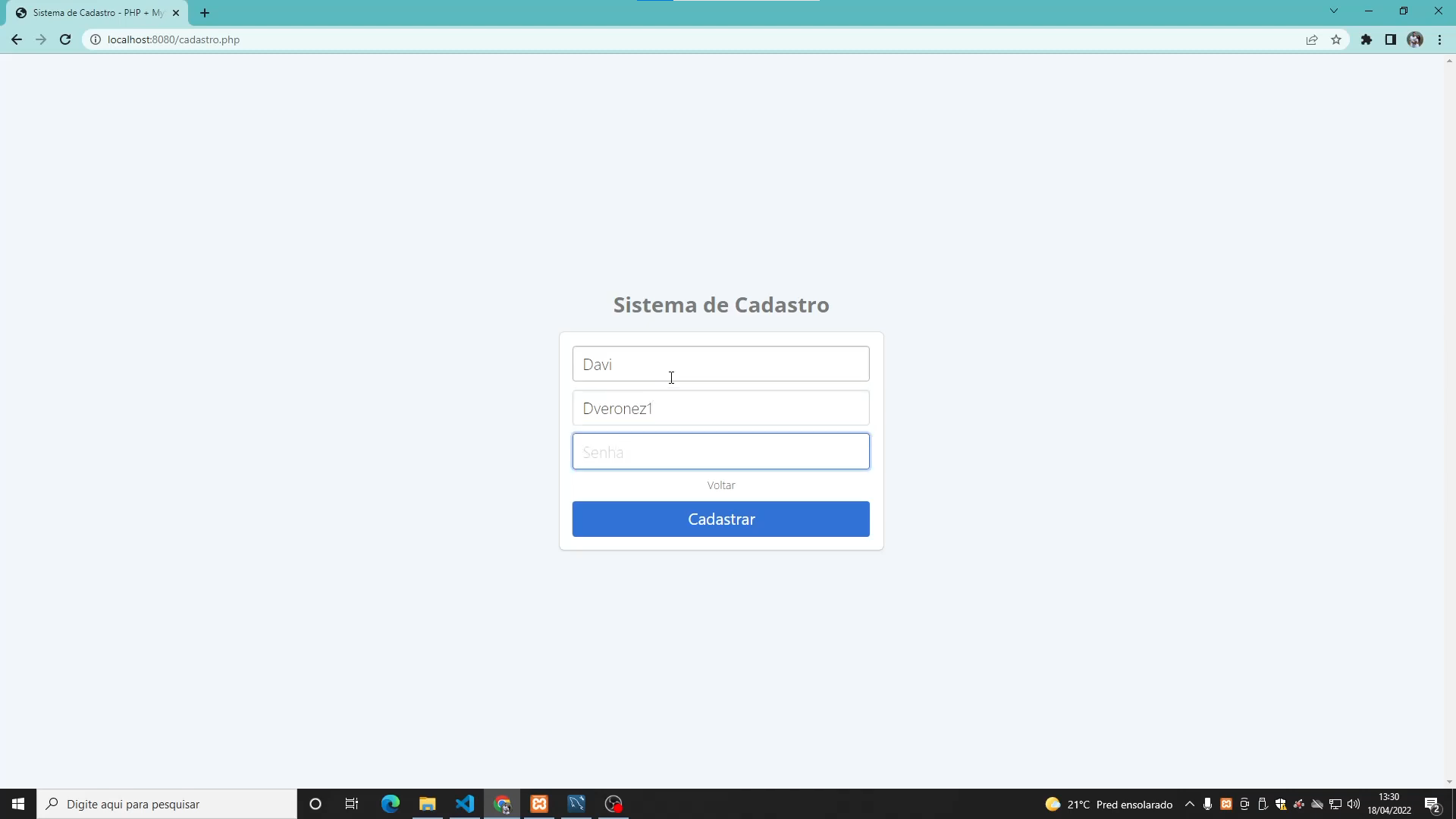Click inside the Senha password field

(720, 451)
